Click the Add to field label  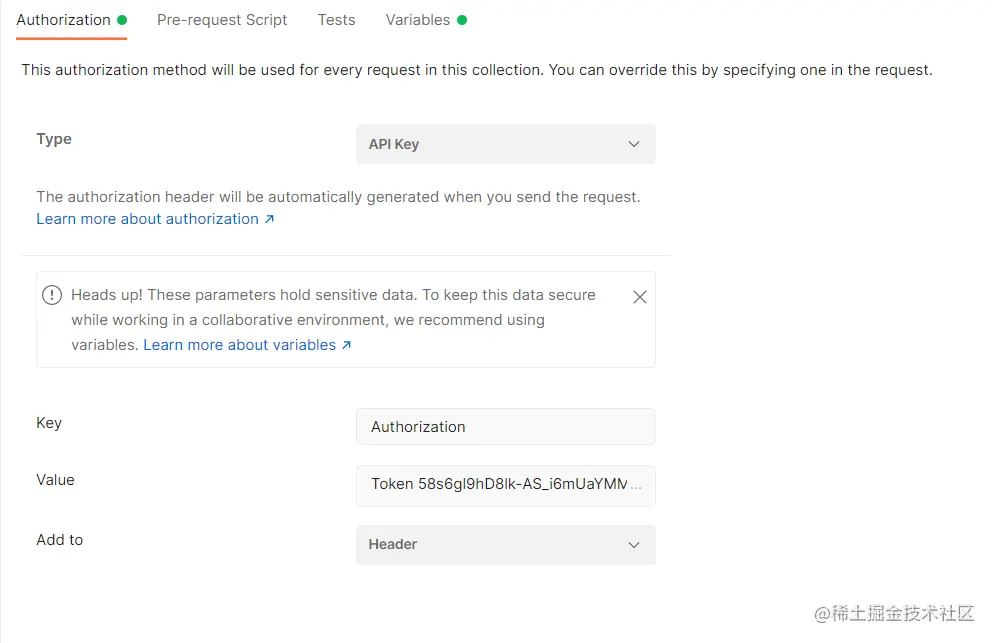coord(60,540)
